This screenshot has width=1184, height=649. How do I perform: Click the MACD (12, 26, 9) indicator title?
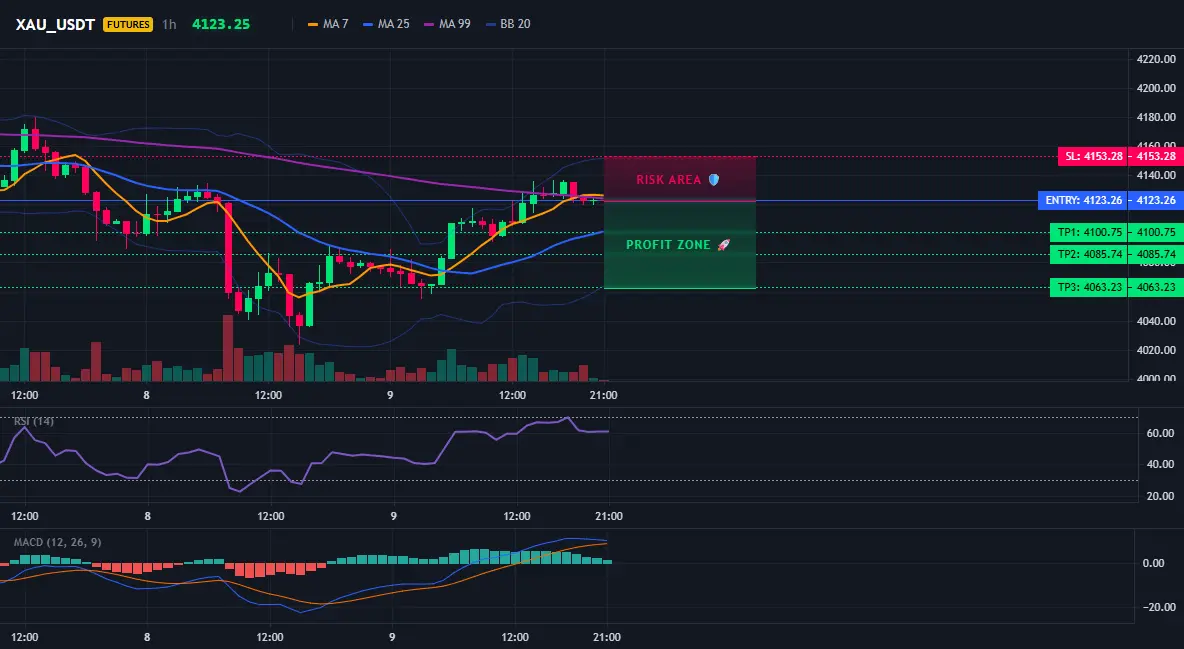click(x=57, y=542)
